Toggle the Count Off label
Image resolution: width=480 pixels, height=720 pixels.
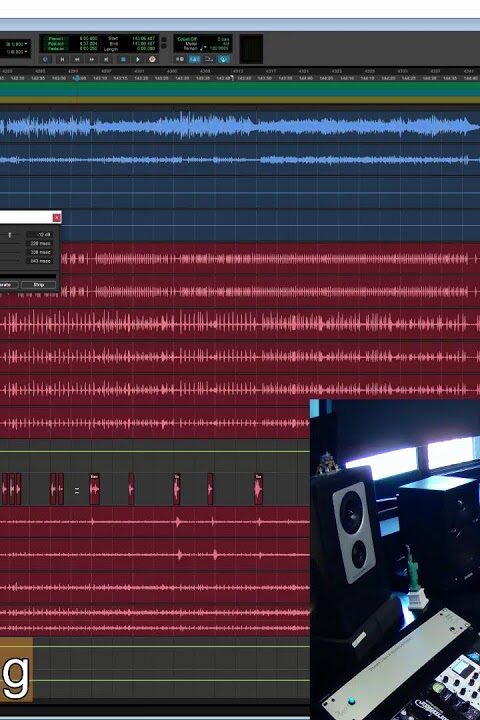[x=187, y=39]
